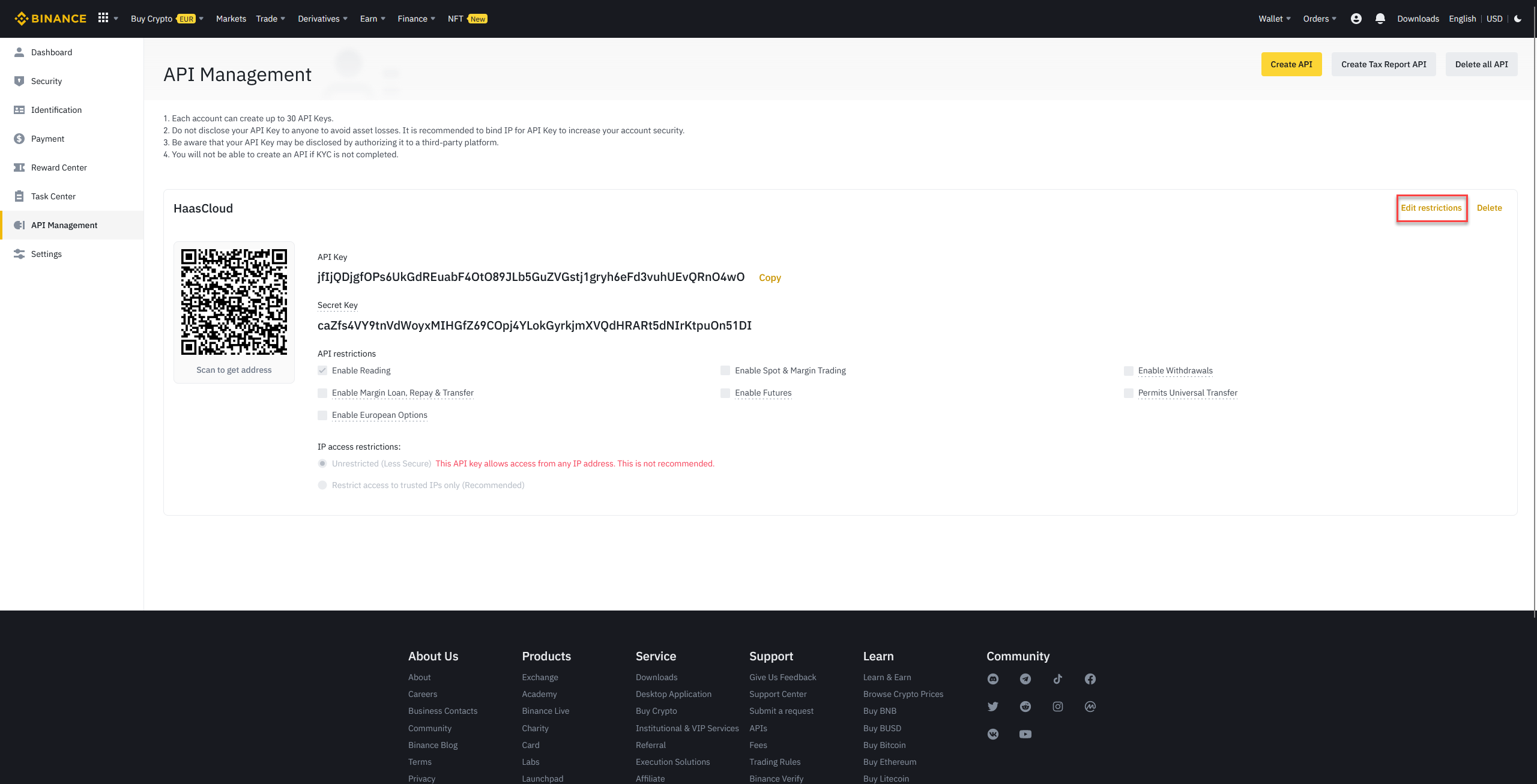Open Downloads in top navigation
1537x784 pixels.
(x=1418, y=19)
